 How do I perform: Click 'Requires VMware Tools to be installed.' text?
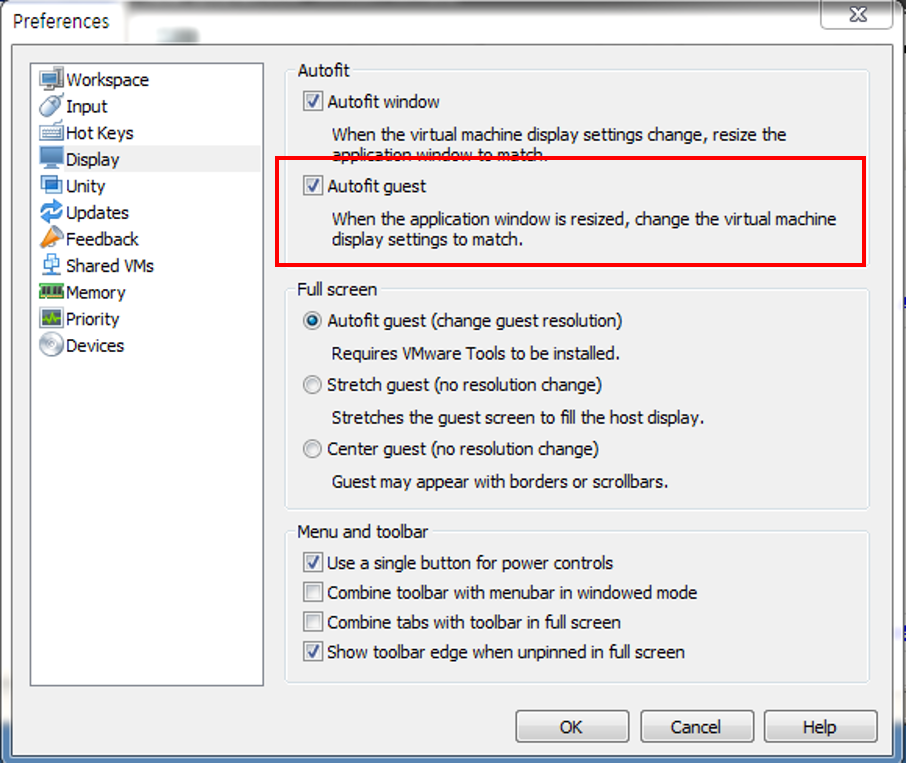click(x=475, y=353)
